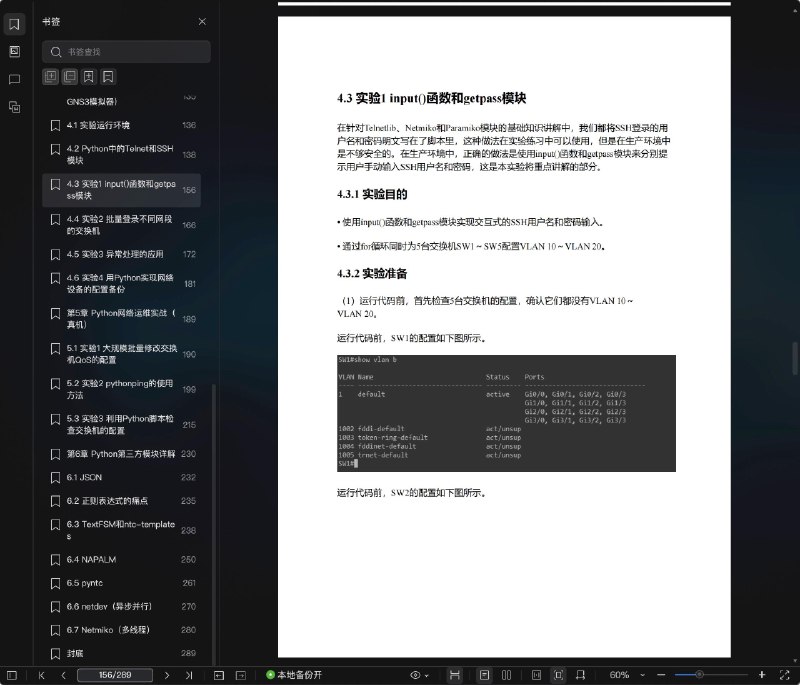Image resolution: width=800 pixels, height=685 pixels.
Task: Jump to last page using end arrow
Action: click(190, 675)
